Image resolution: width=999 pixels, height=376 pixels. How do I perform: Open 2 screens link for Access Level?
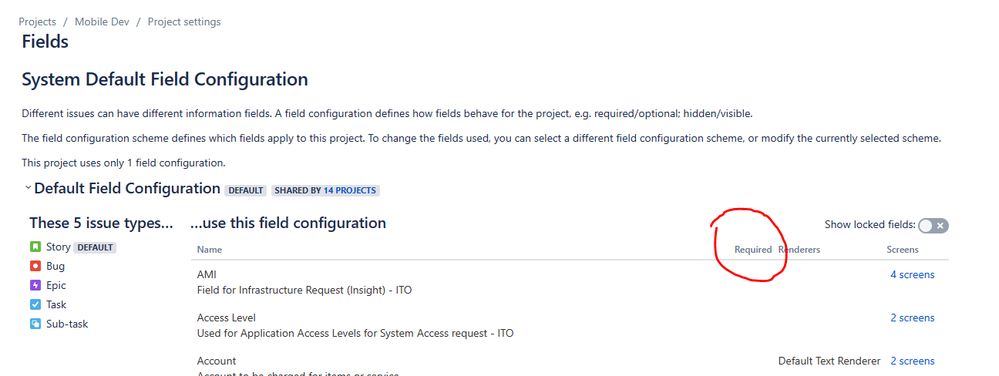912,318
